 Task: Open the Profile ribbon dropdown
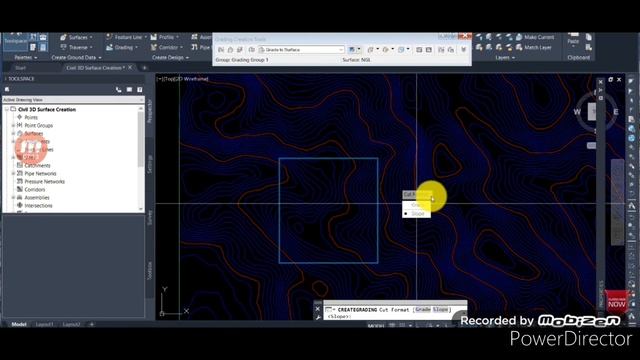pos(165,37)
